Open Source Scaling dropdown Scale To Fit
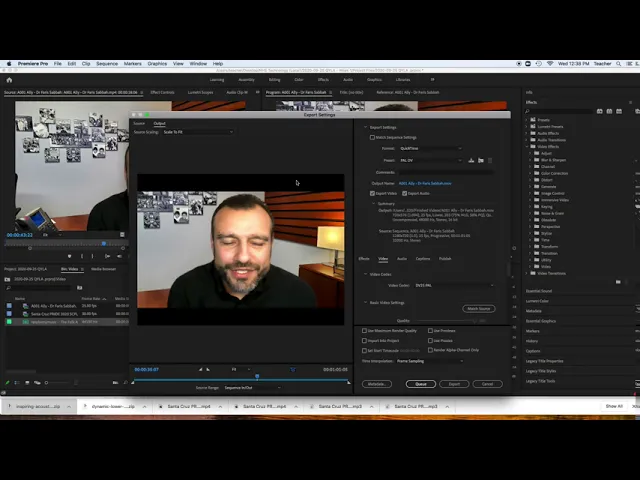 point(198,132)
